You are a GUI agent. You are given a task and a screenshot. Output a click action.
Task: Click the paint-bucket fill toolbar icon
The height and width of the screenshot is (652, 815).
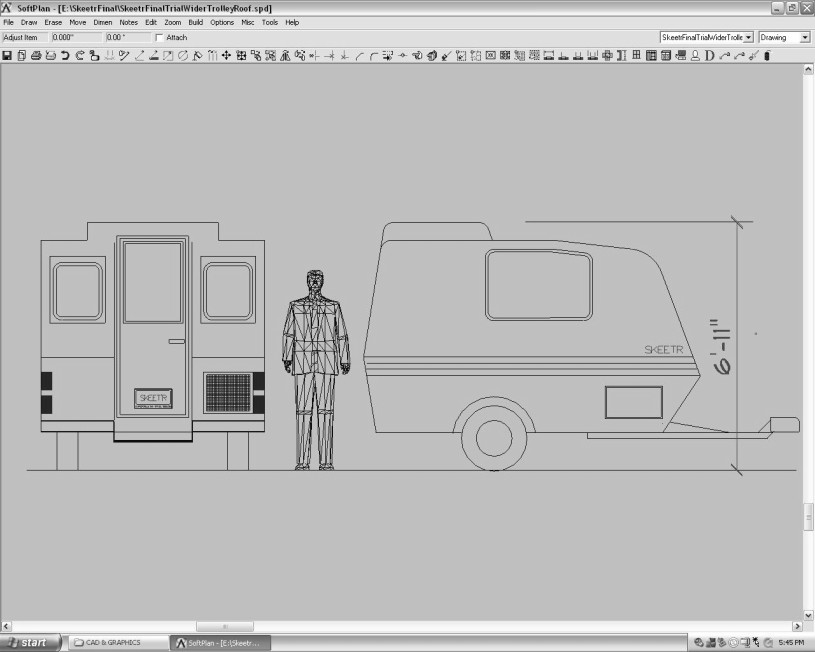coord(197,56)
